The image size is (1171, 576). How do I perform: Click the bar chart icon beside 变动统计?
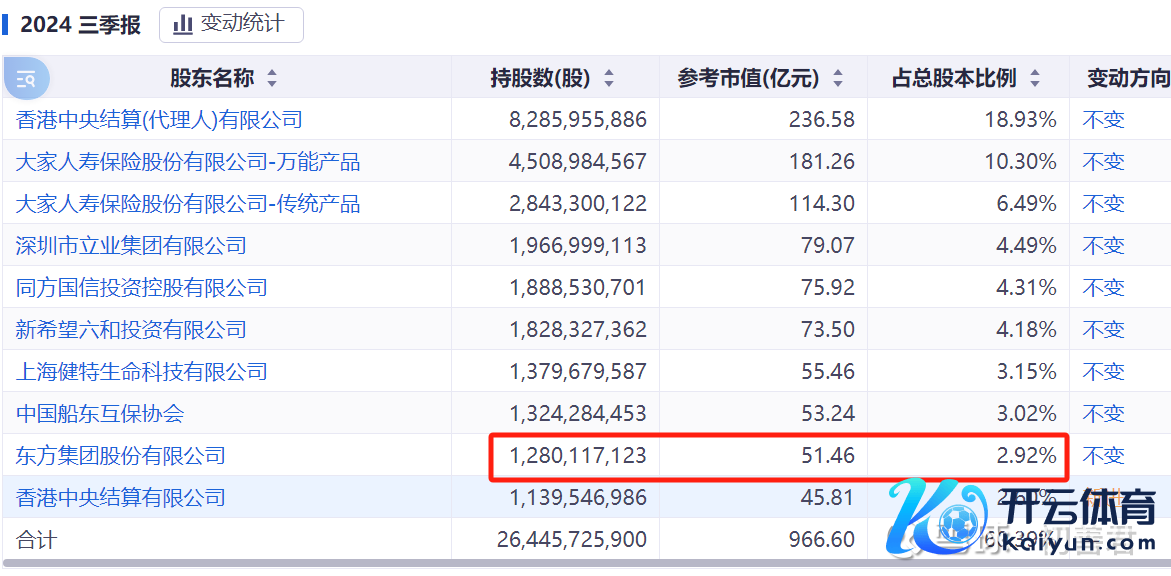183,25
